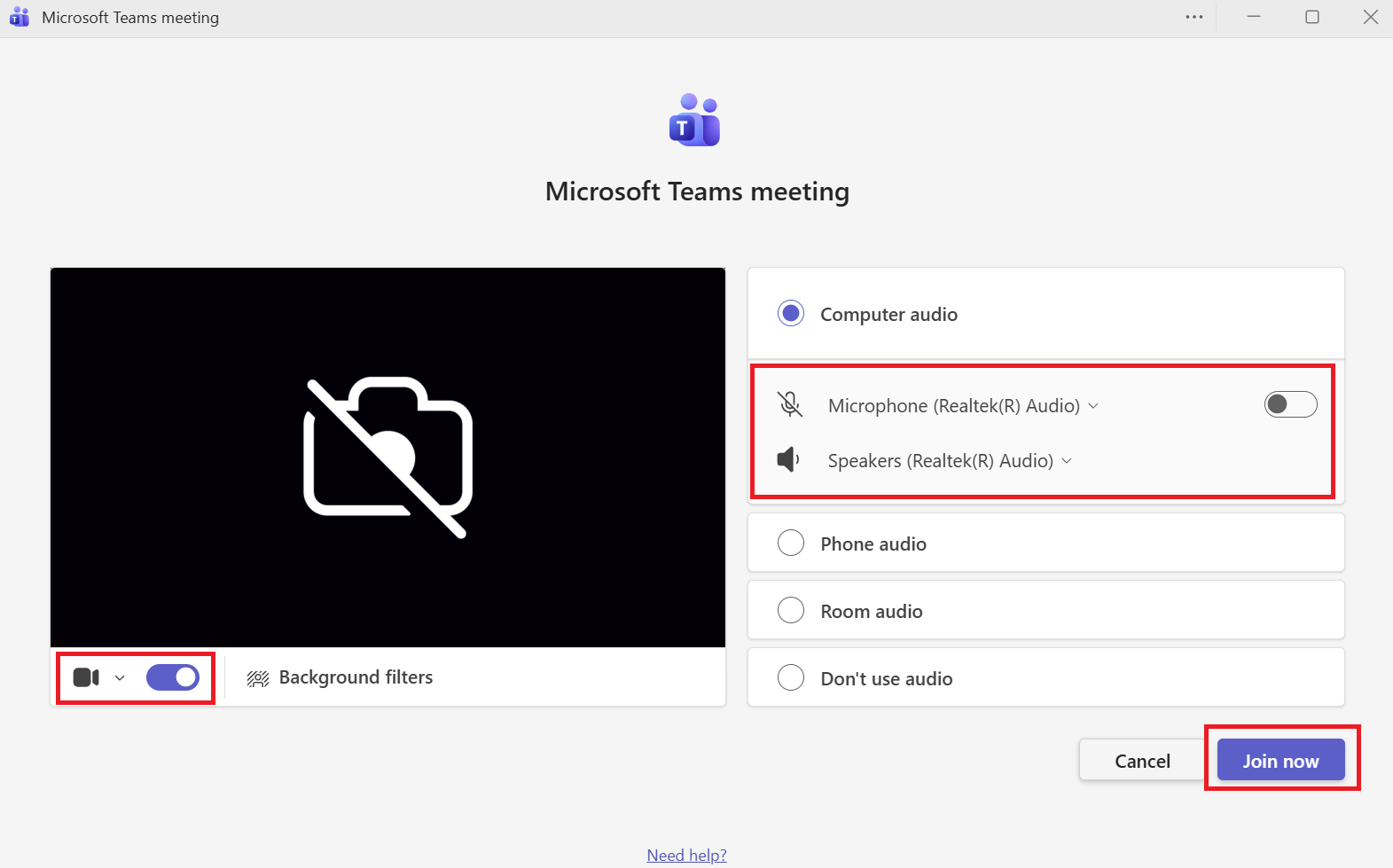This screenshot has height=868, width=1393.
Task: Choose the Room audio option
Action: pyautogui.click(x=791, y=610)
